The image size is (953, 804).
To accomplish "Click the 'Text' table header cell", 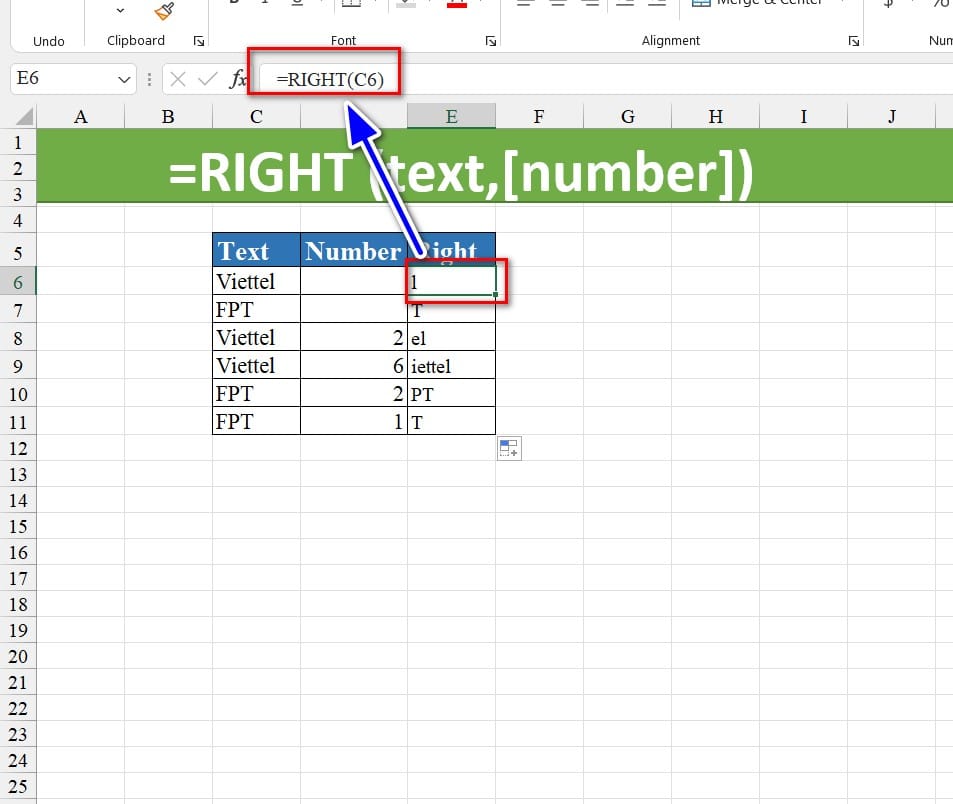I will pyautogui.click(x=256, y=251).
